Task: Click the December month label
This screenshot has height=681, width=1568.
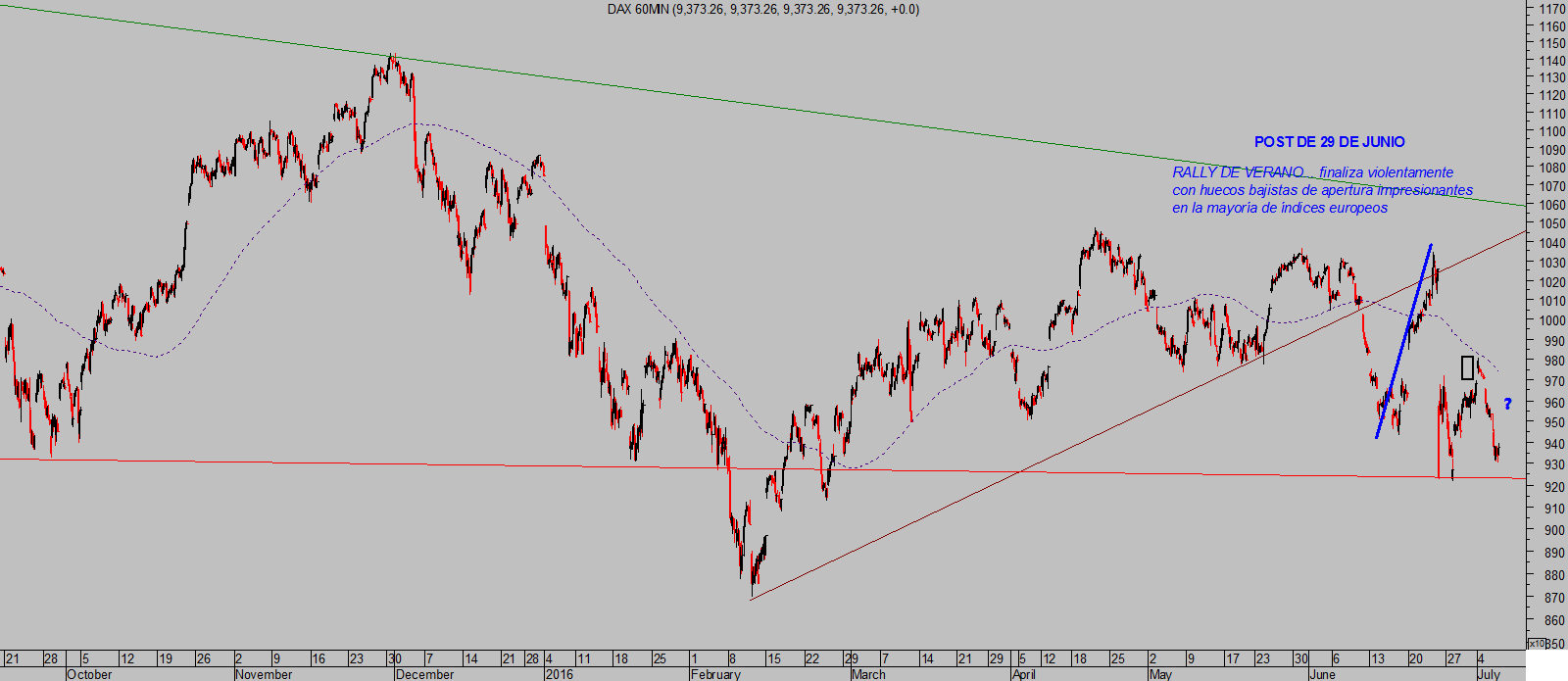Action: (x=424, y=674)
